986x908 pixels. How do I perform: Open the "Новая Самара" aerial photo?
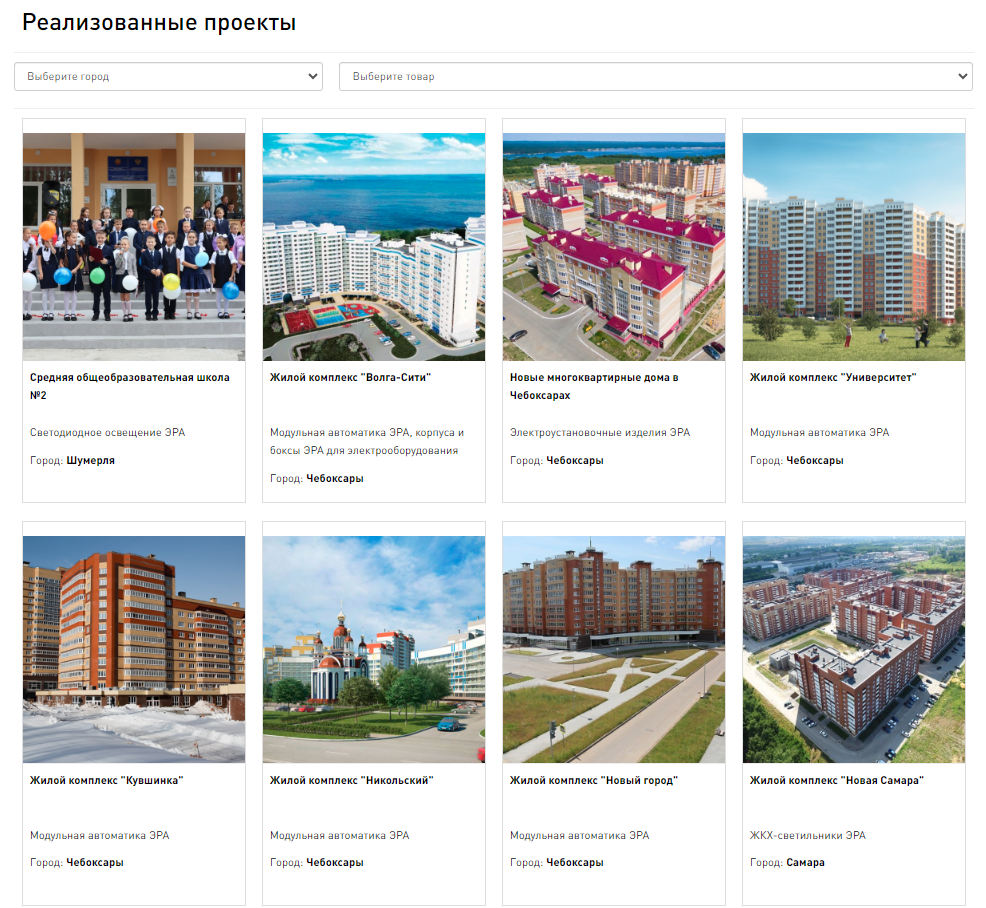point(854,650)
